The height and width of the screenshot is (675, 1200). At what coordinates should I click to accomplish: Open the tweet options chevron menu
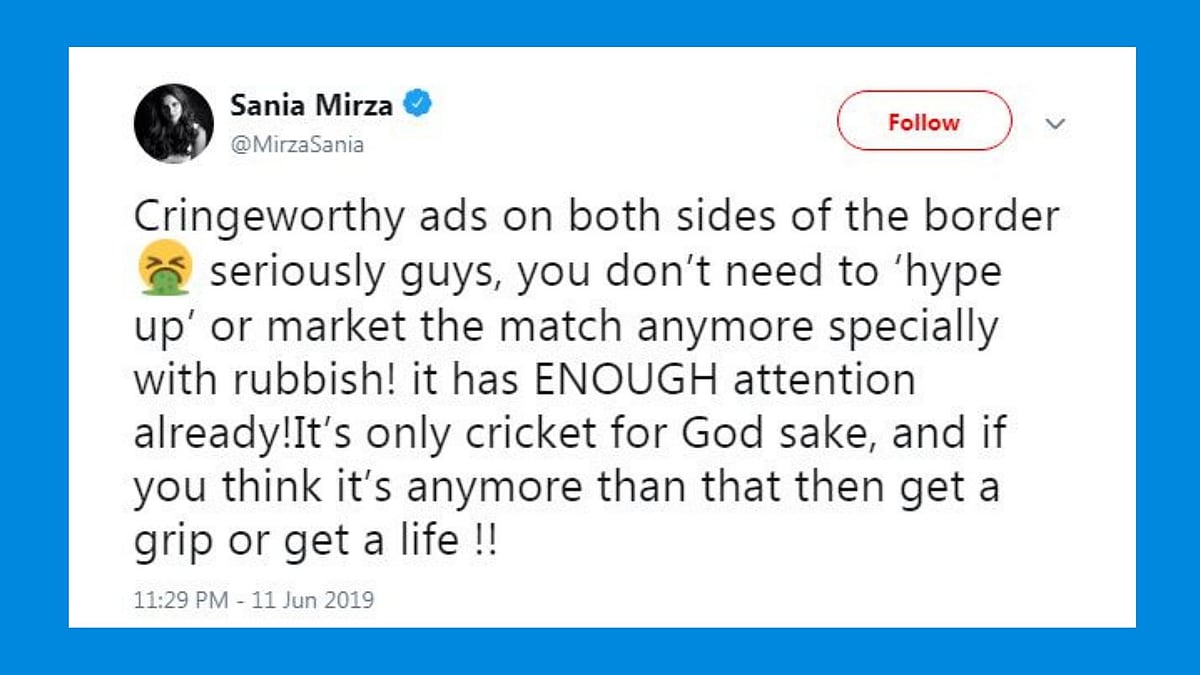1055,123
